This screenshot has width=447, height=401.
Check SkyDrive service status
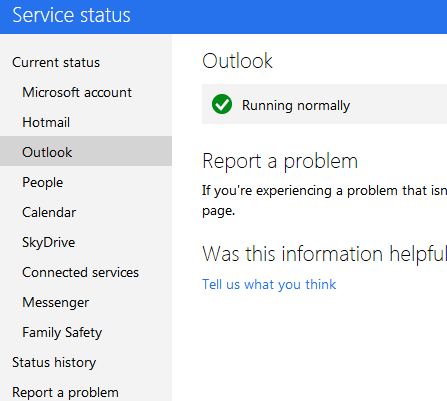pyautogui.click(x=49, y=243)
